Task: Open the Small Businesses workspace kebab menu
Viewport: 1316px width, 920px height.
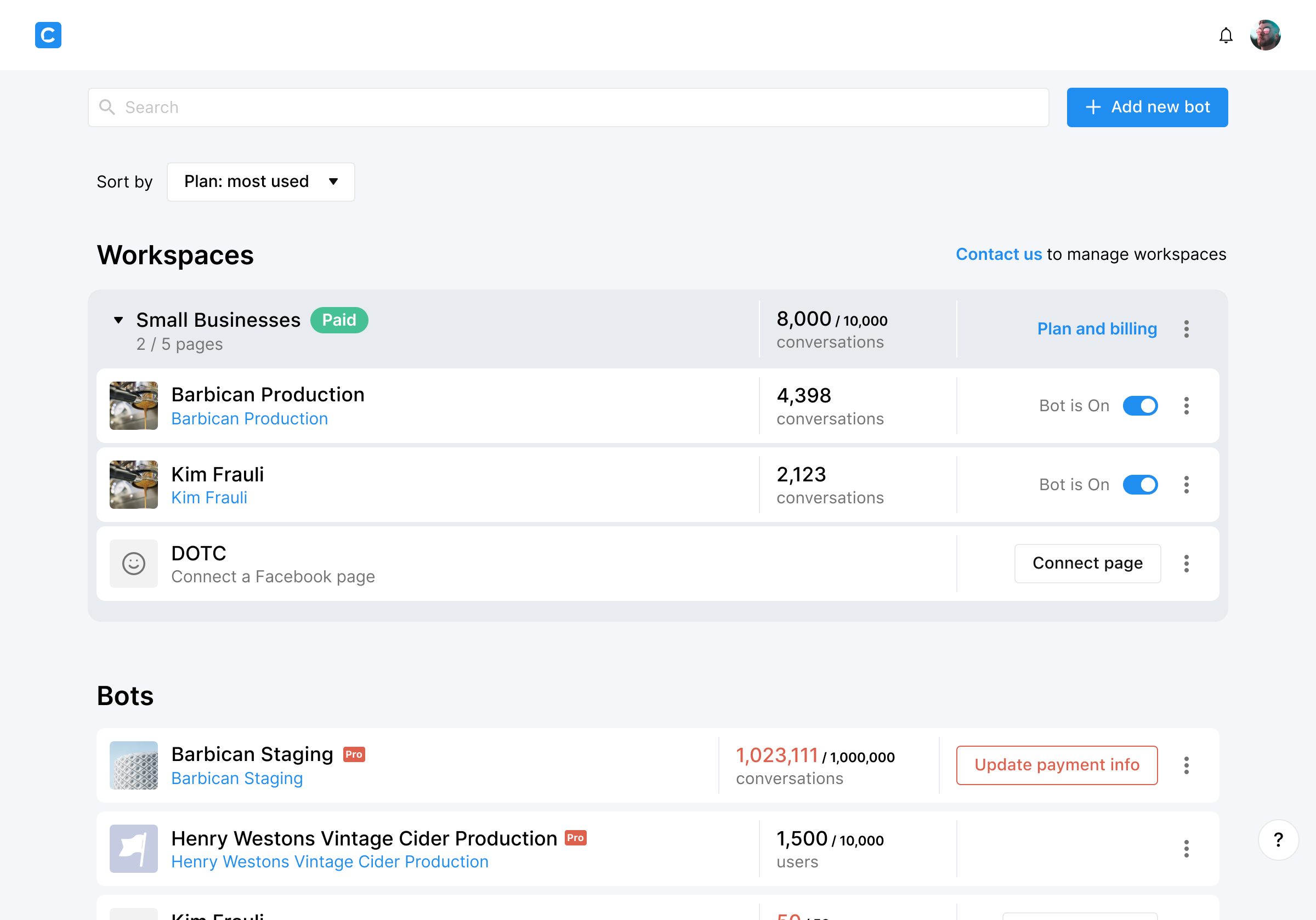Action: point(1186,329)
